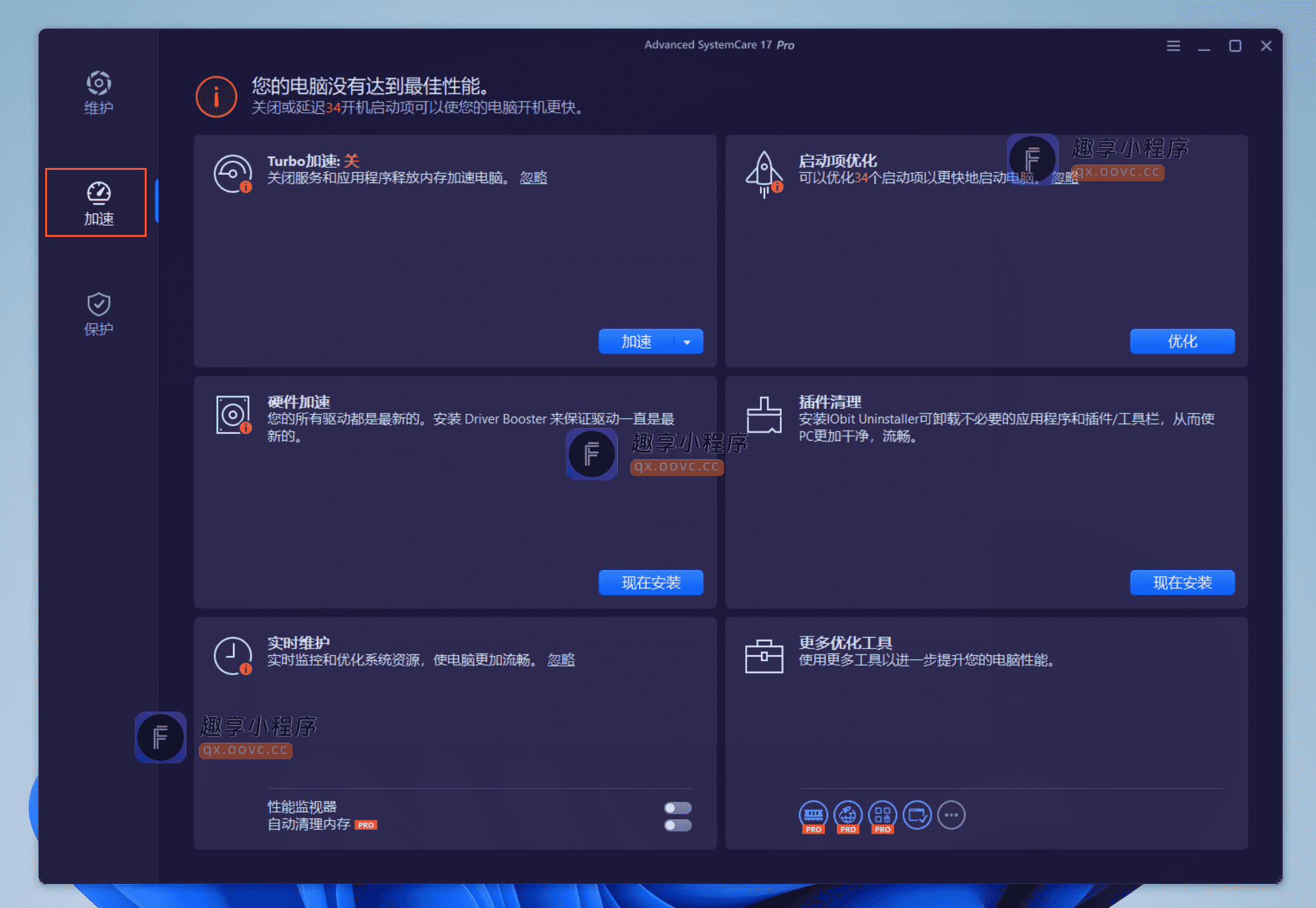Click the 更多优化工具 toolbox icon
This screenshot has height=908, width=1316.
[764, 656]
